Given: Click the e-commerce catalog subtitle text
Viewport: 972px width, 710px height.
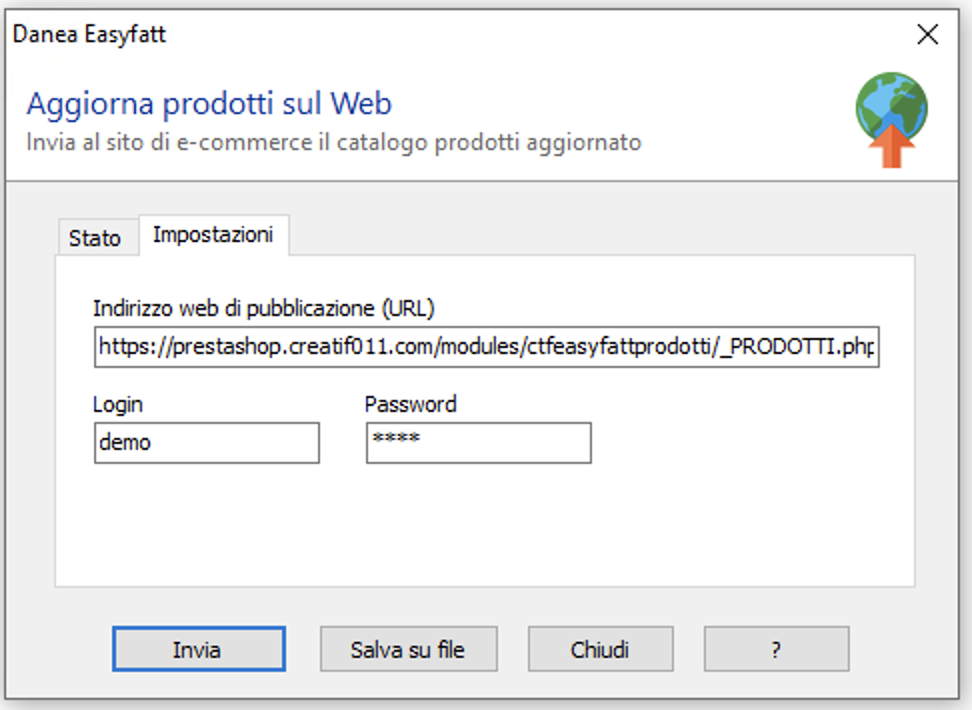Looking at the screenshot, I should click(334, 142).
